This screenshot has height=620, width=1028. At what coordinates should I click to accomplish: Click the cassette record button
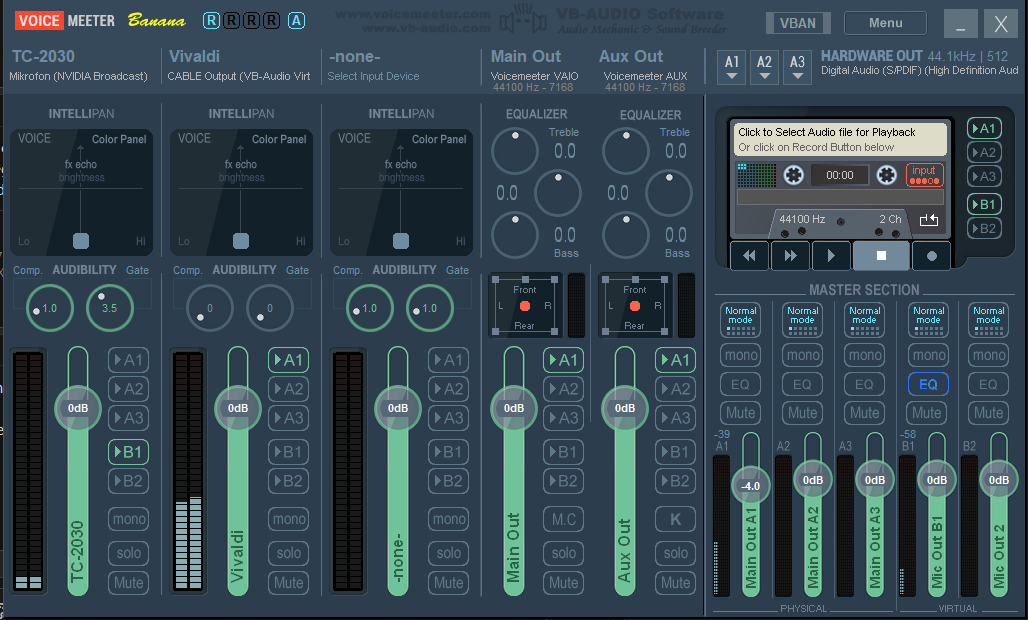(x=931, y=256)
